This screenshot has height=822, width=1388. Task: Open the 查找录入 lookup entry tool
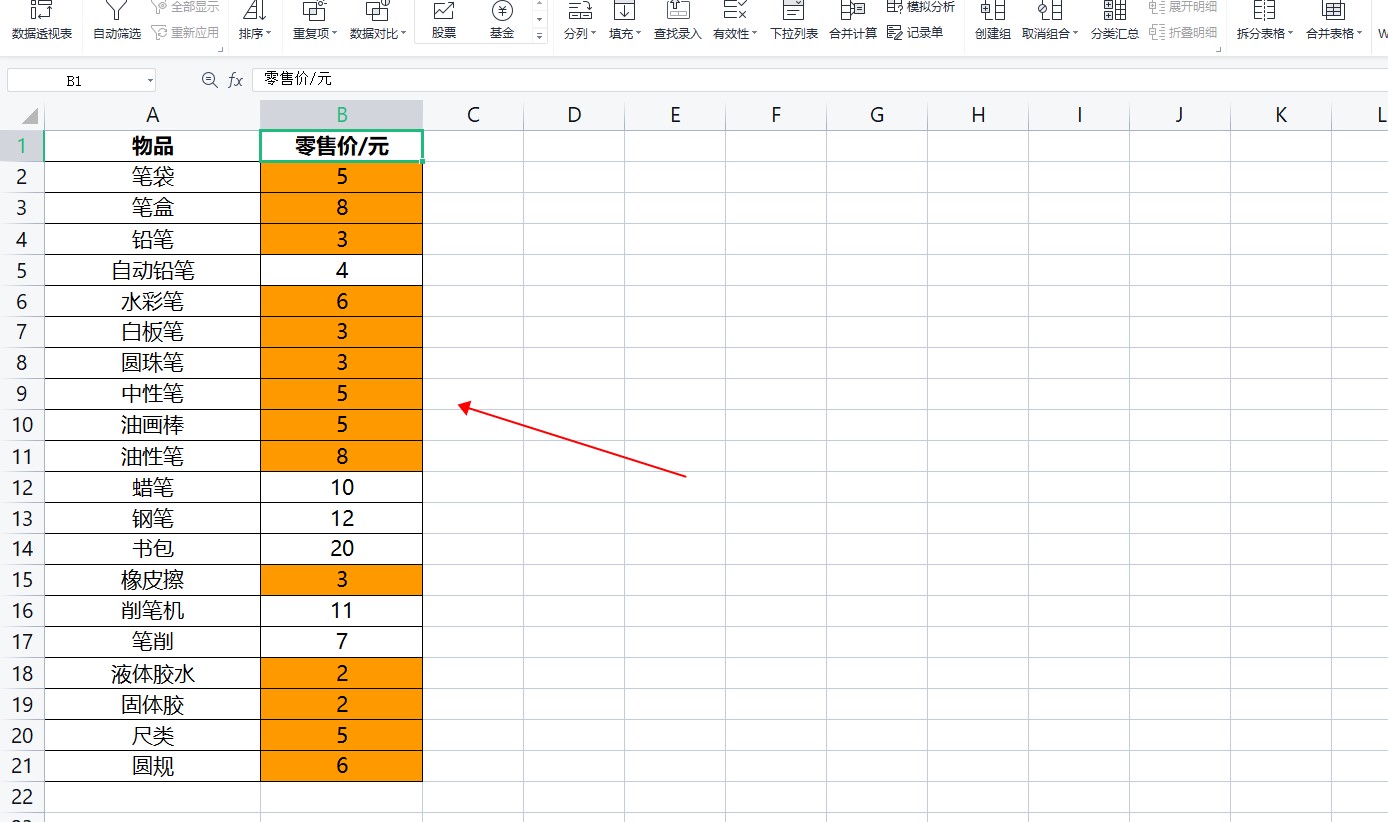[678, 19]
